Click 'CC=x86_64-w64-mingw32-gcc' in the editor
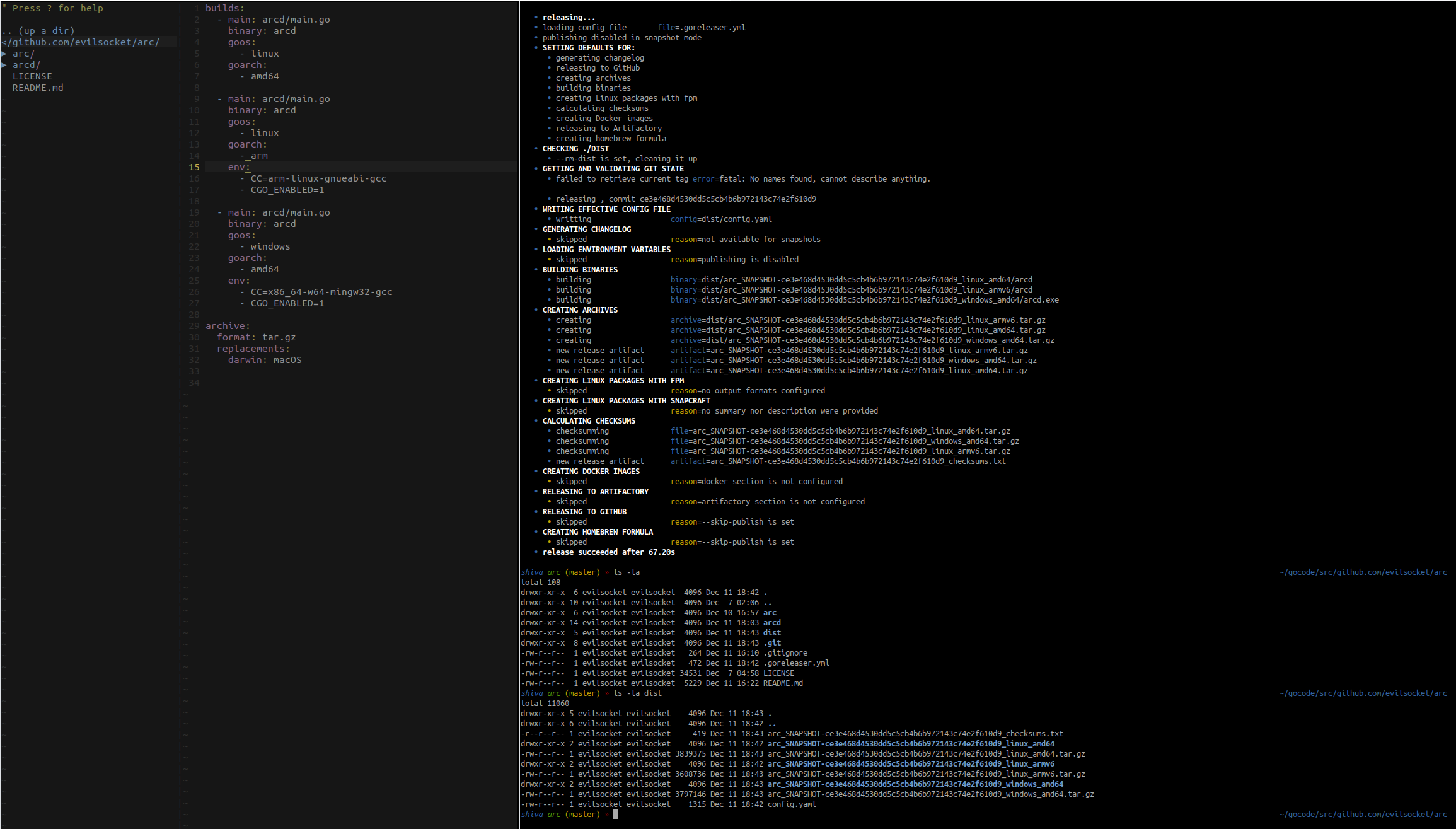1456x829 pixels. pos(321,292)
